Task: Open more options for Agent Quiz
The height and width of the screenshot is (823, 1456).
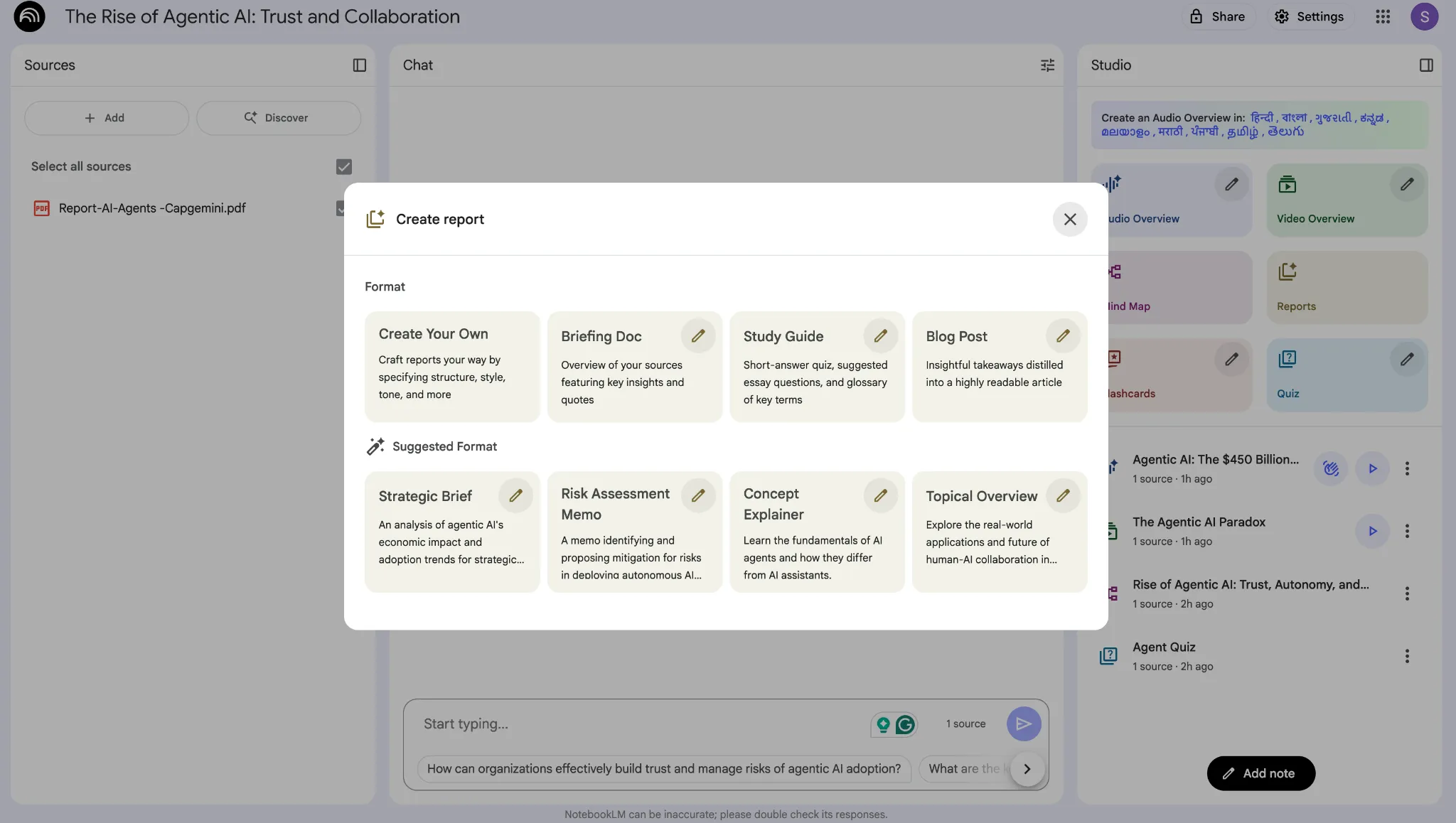Action: click(x=1406, y=656)
